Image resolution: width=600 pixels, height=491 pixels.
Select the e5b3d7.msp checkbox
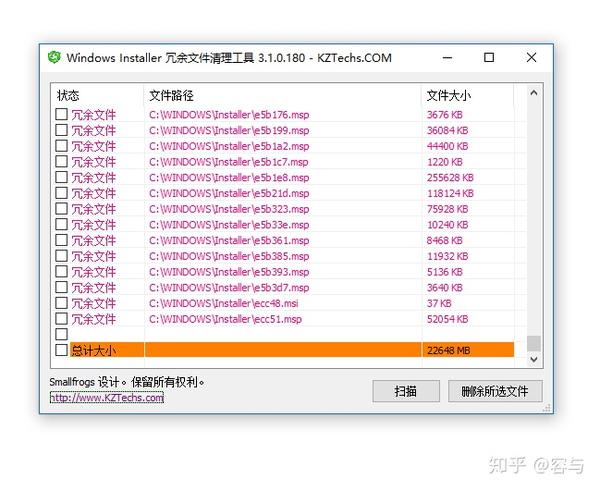pyautogui.click(x=61, y=287)
